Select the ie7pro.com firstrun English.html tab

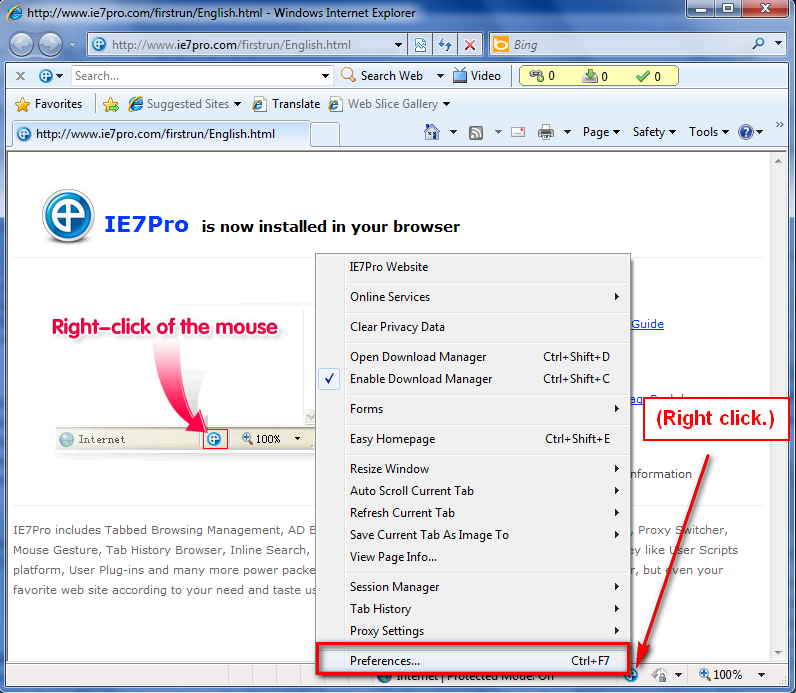161,134
